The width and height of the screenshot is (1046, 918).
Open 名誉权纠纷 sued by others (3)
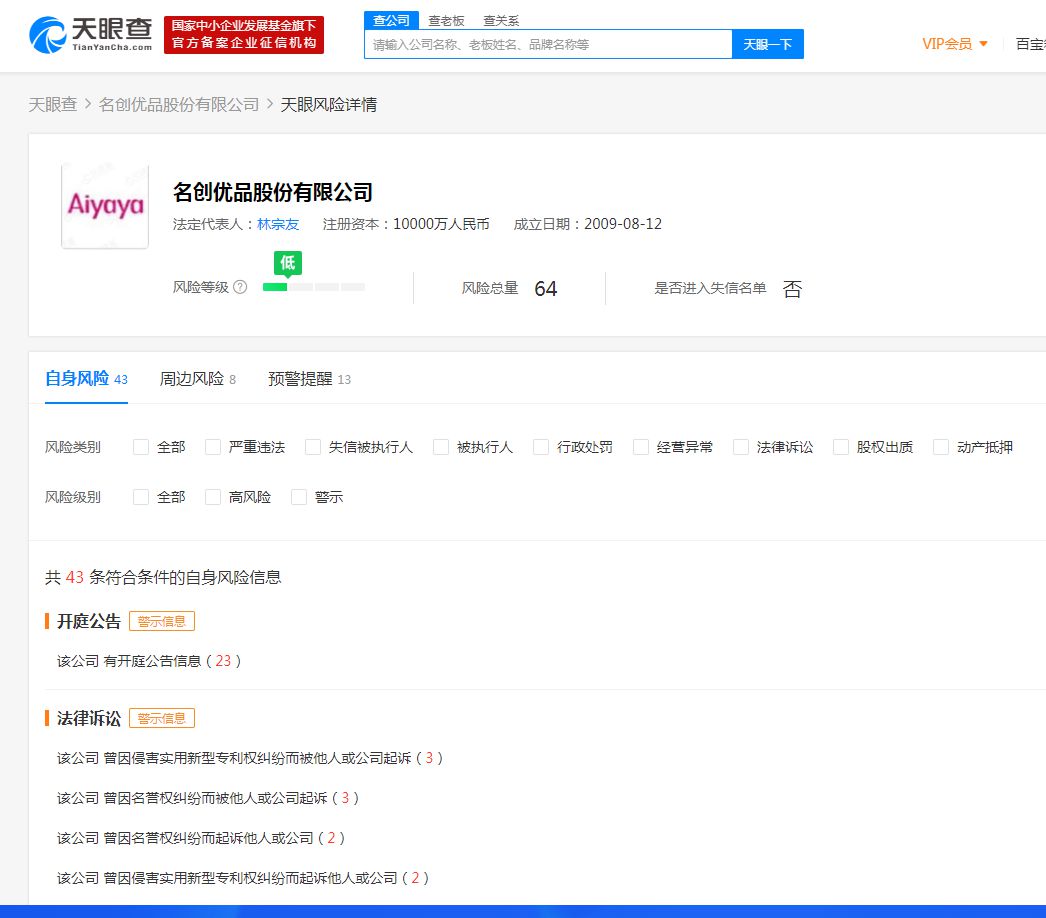pos(208,799)
